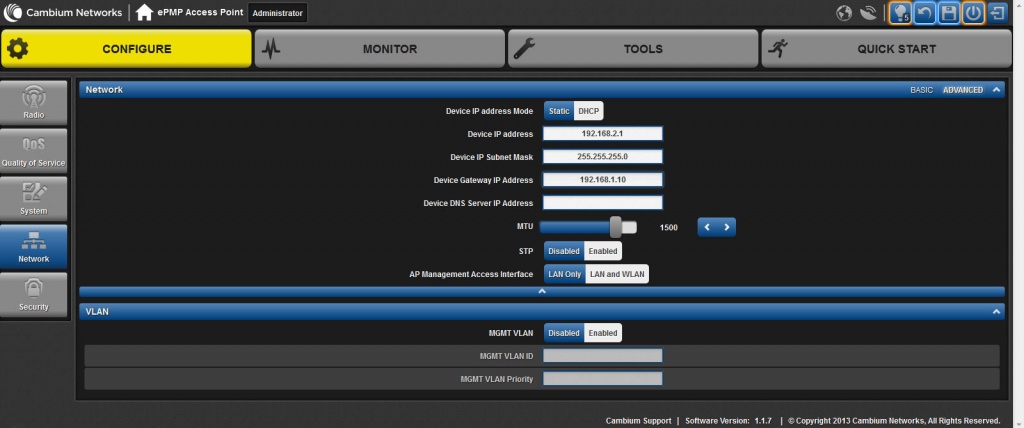Enable STP

tap(602, 251)
